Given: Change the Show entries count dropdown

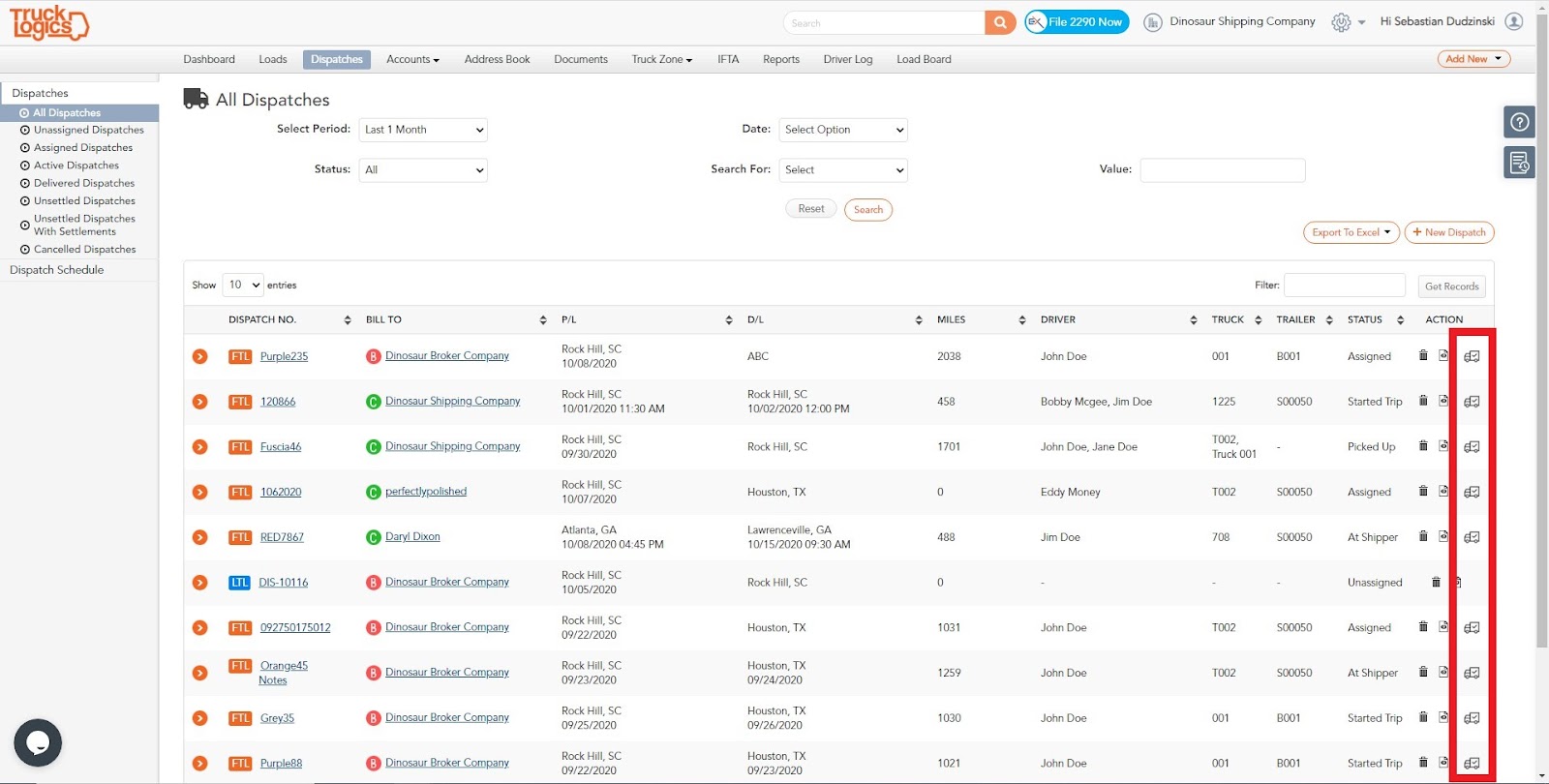Looking at the screenshot, I should pos(243,285).
